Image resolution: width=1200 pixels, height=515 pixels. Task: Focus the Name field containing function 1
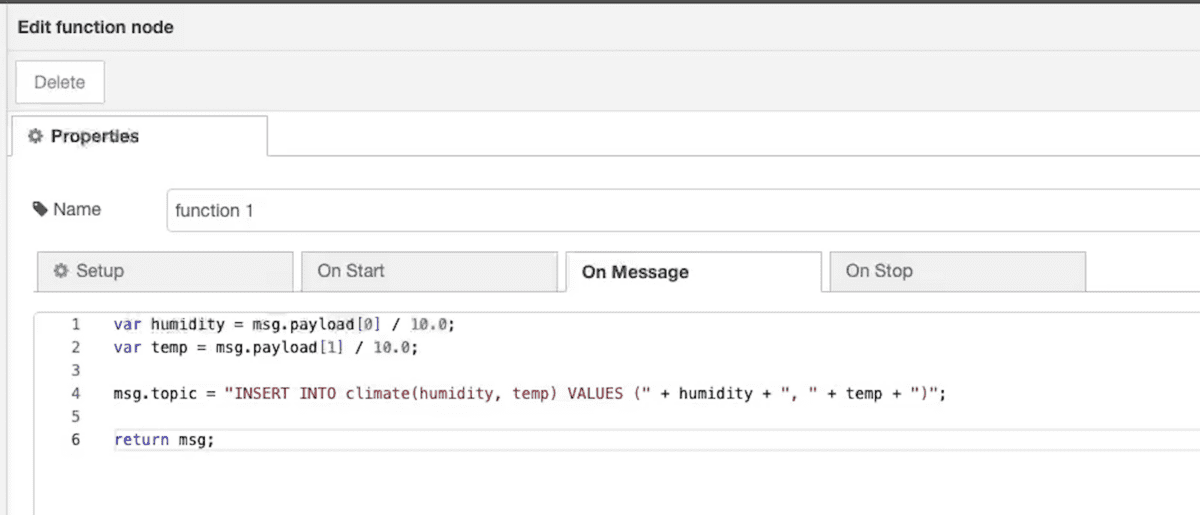coord(683,211)
